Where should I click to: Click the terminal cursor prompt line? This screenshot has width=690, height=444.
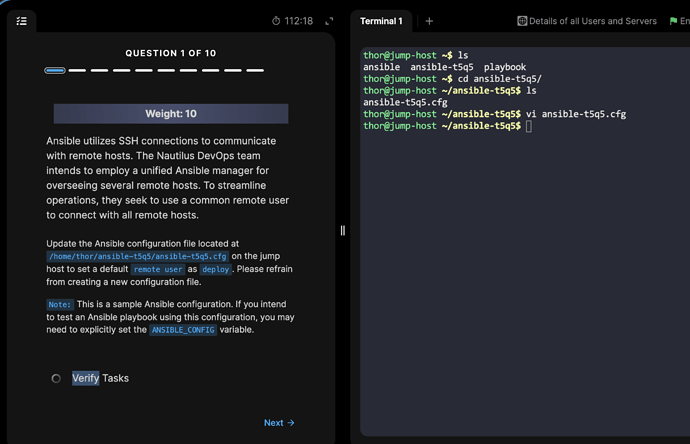[x=447, y=126]
